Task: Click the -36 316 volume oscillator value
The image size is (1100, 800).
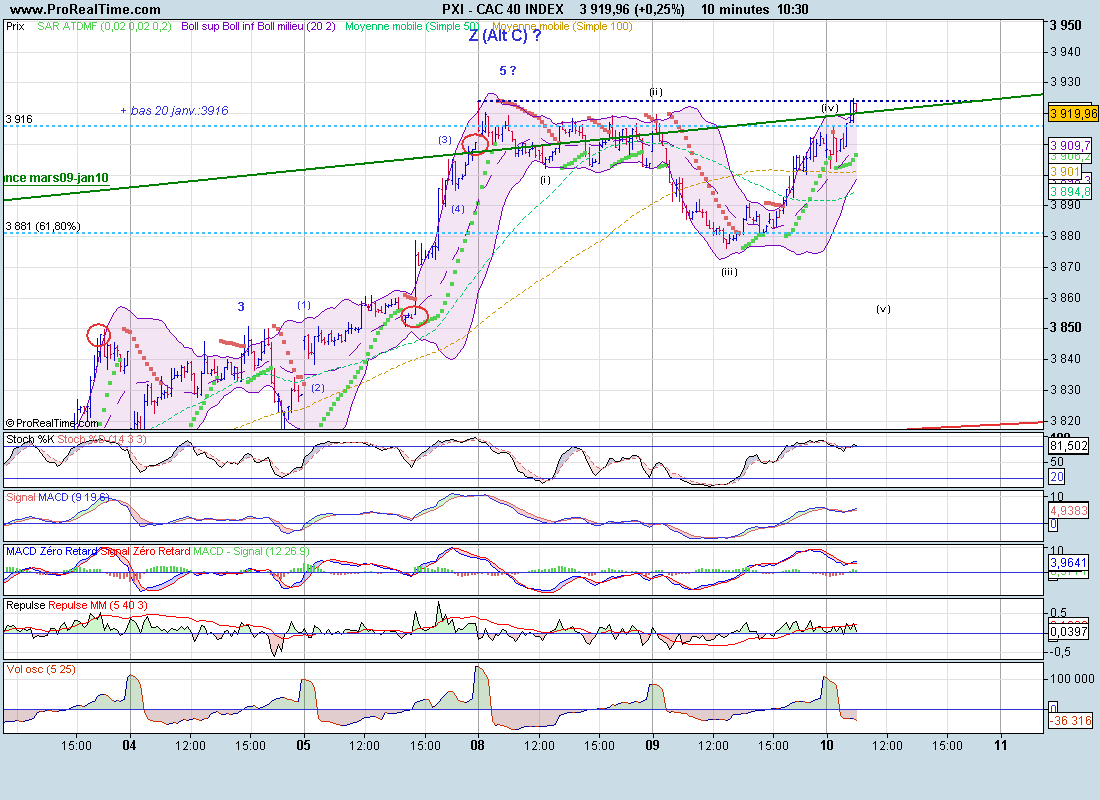Action: [1071, 721]
